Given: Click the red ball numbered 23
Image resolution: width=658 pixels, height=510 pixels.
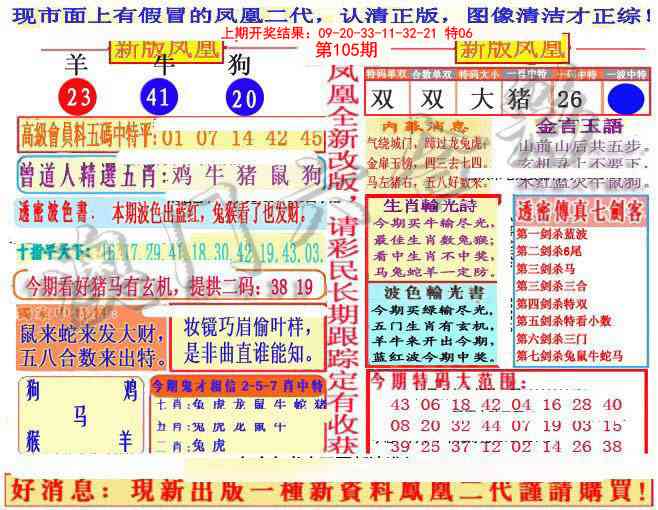Looking at the screenshot, I should [x=78, y=97].
